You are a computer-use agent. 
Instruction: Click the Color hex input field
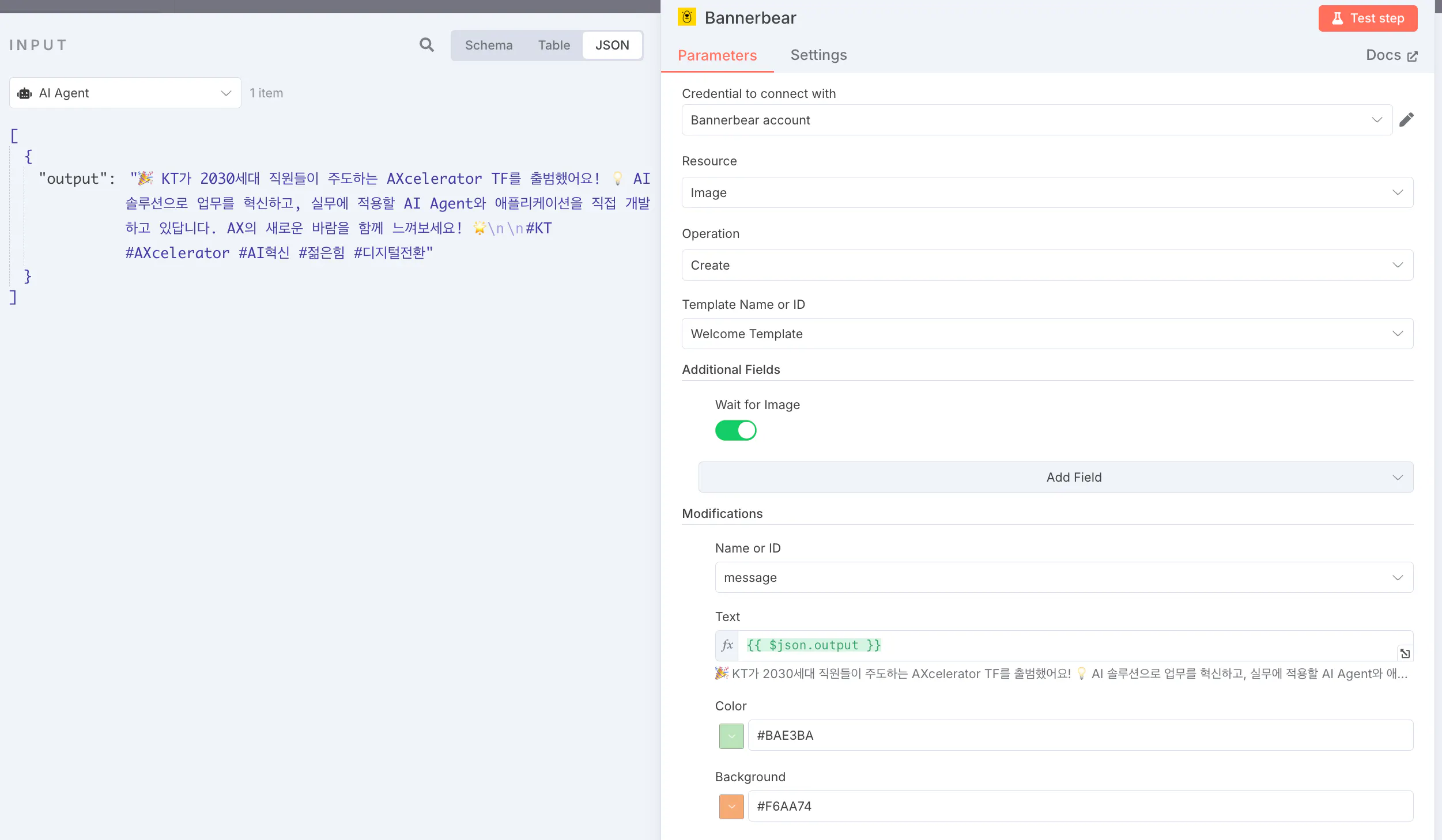pos(1081,735)
